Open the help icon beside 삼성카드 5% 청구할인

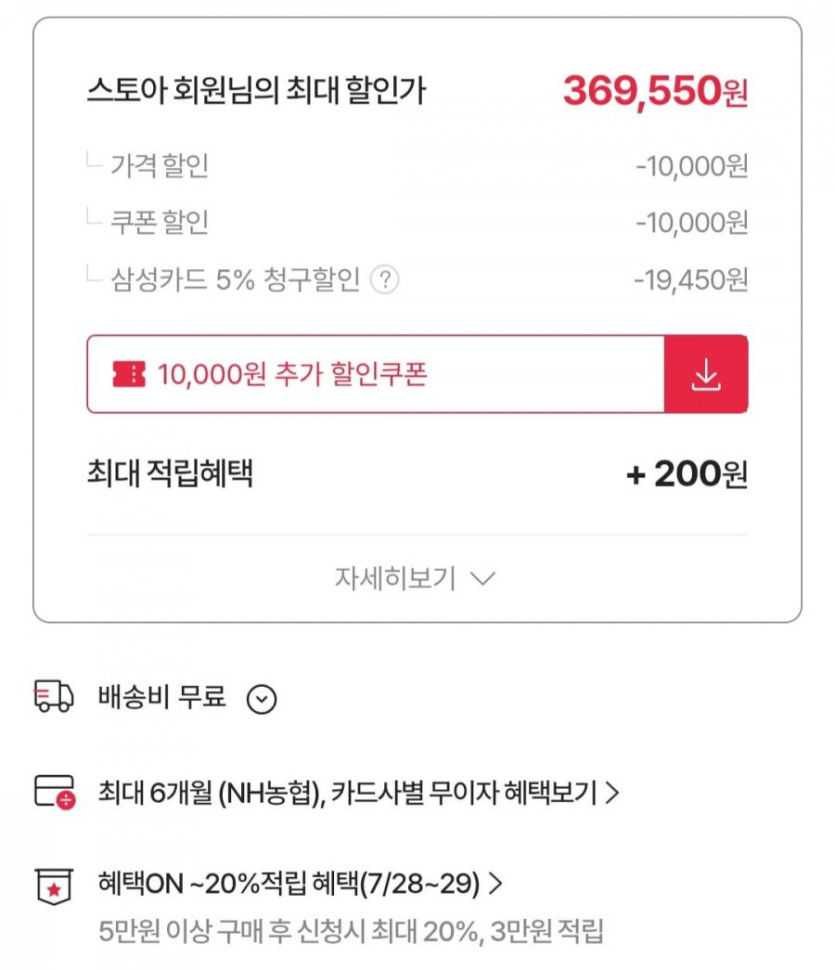click(384, 281)
